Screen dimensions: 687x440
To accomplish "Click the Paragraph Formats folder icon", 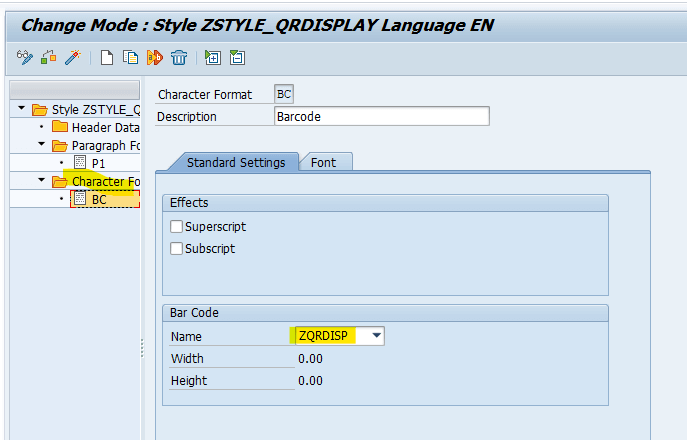I will point(60,145).
